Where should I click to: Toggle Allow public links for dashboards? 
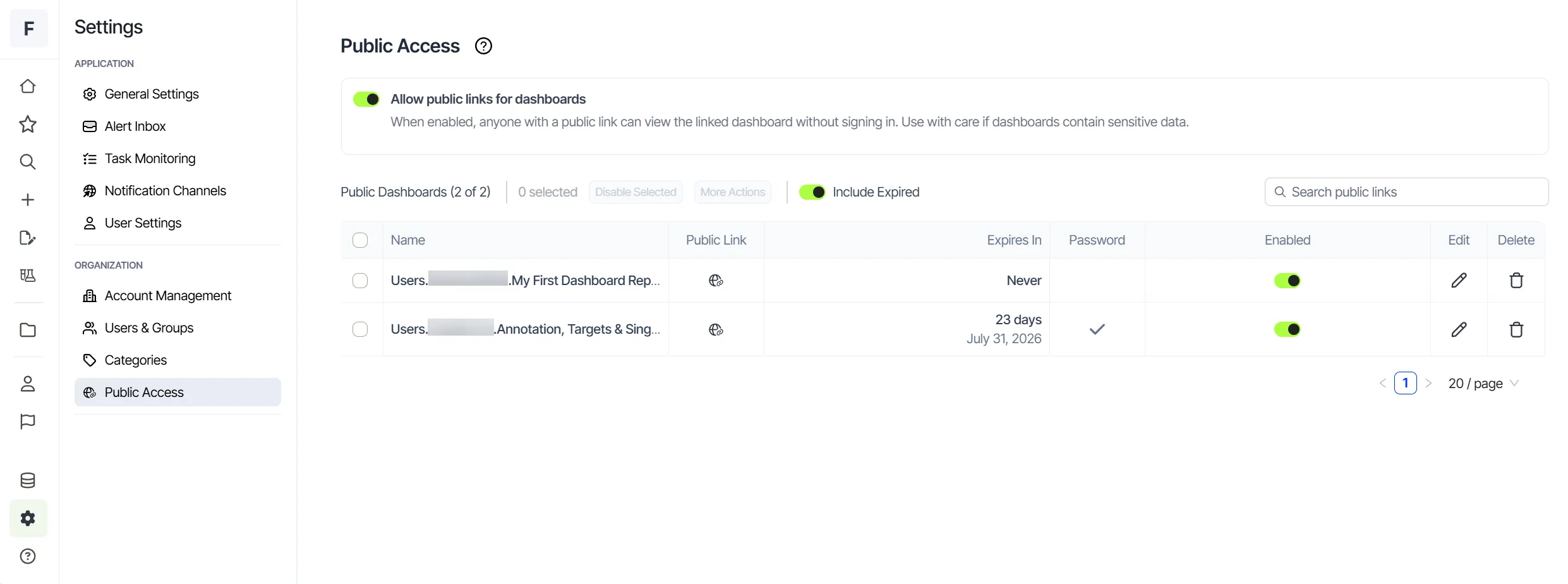tap(366, 99)
